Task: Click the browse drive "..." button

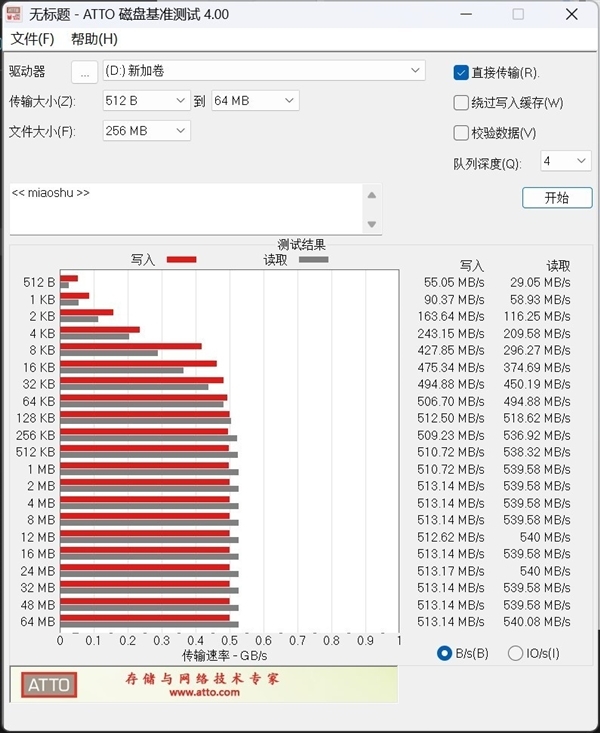Action: [x=85, y=72]
